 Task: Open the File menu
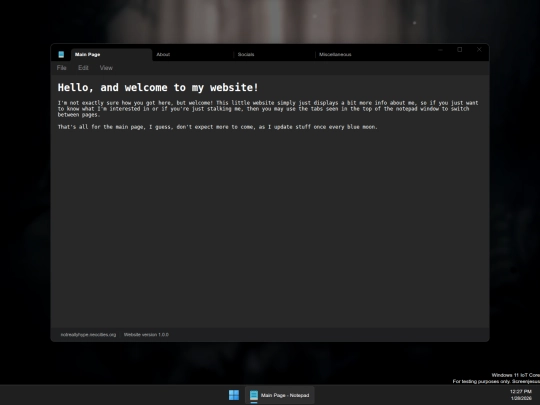62,68
